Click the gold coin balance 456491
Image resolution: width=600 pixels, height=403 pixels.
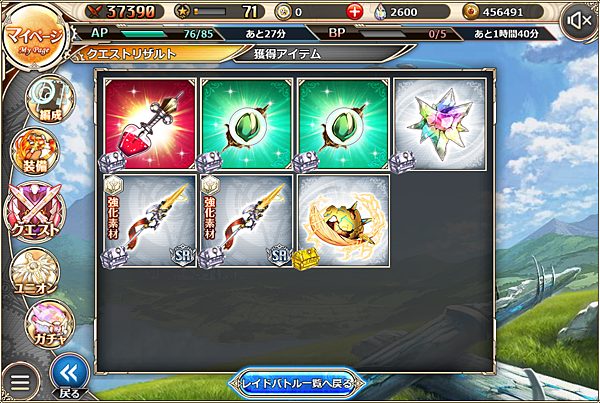coord(503,12)
